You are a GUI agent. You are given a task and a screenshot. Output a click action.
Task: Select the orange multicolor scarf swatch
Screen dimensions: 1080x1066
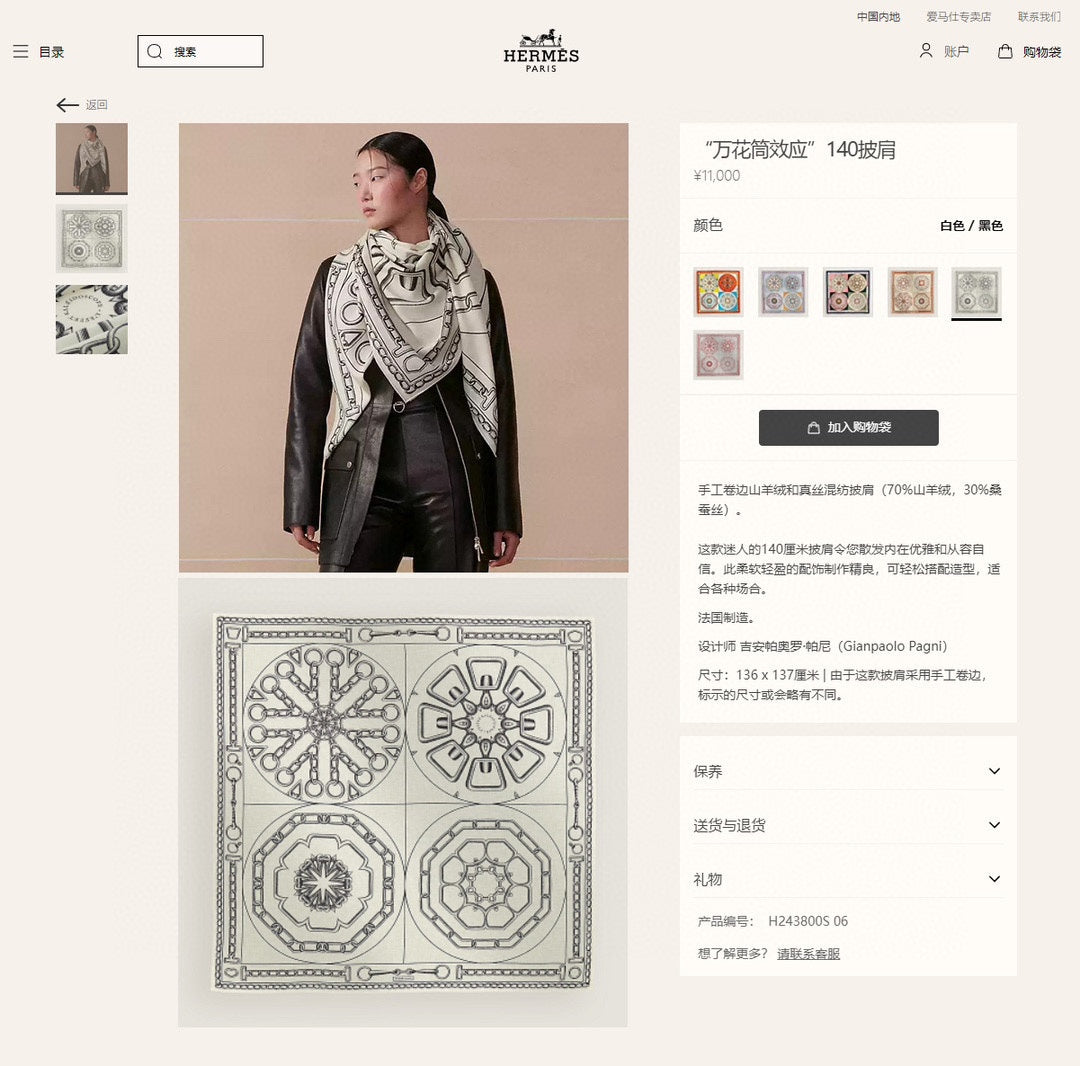click(718, 292)
